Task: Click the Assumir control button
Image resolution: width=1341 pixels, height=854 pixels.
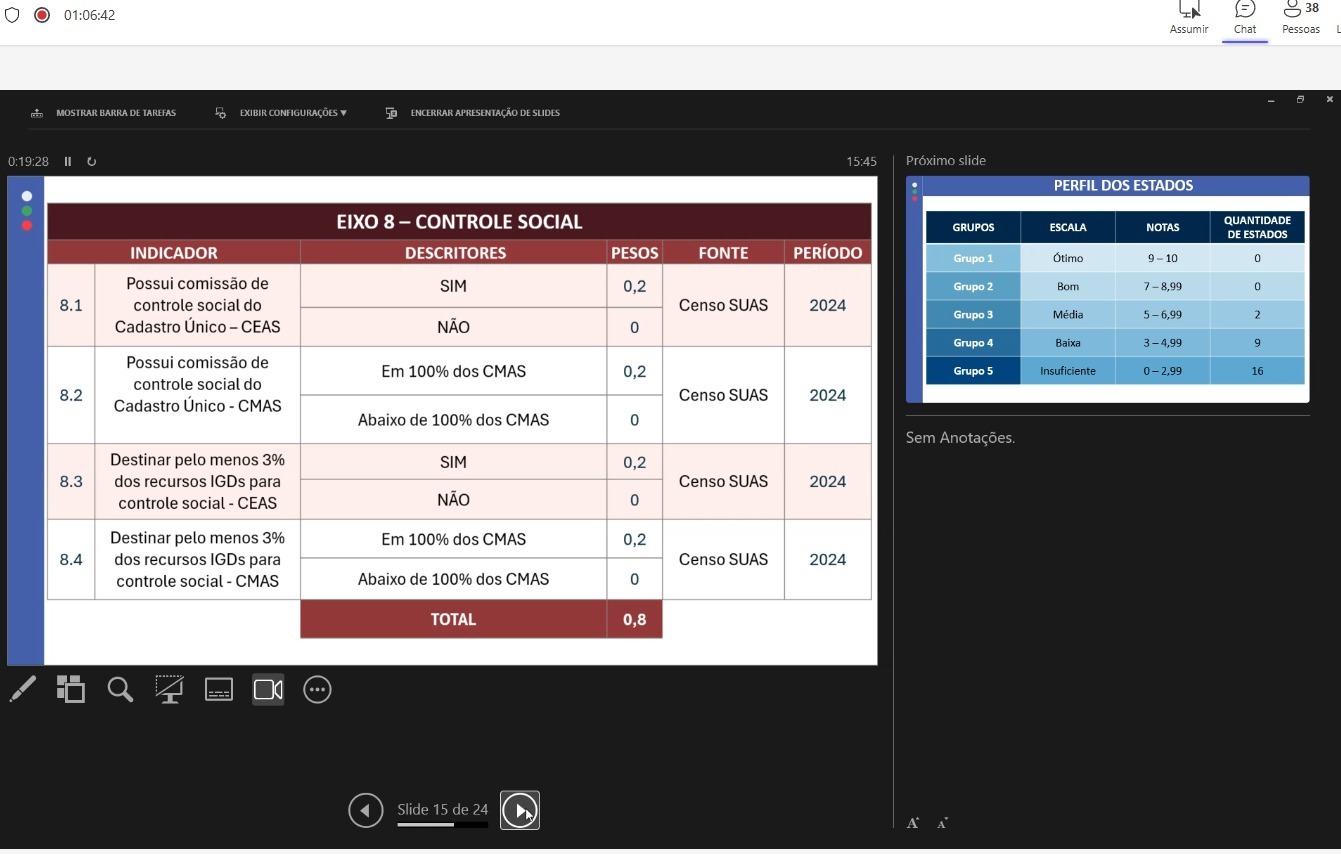Action: [1189, 18]
